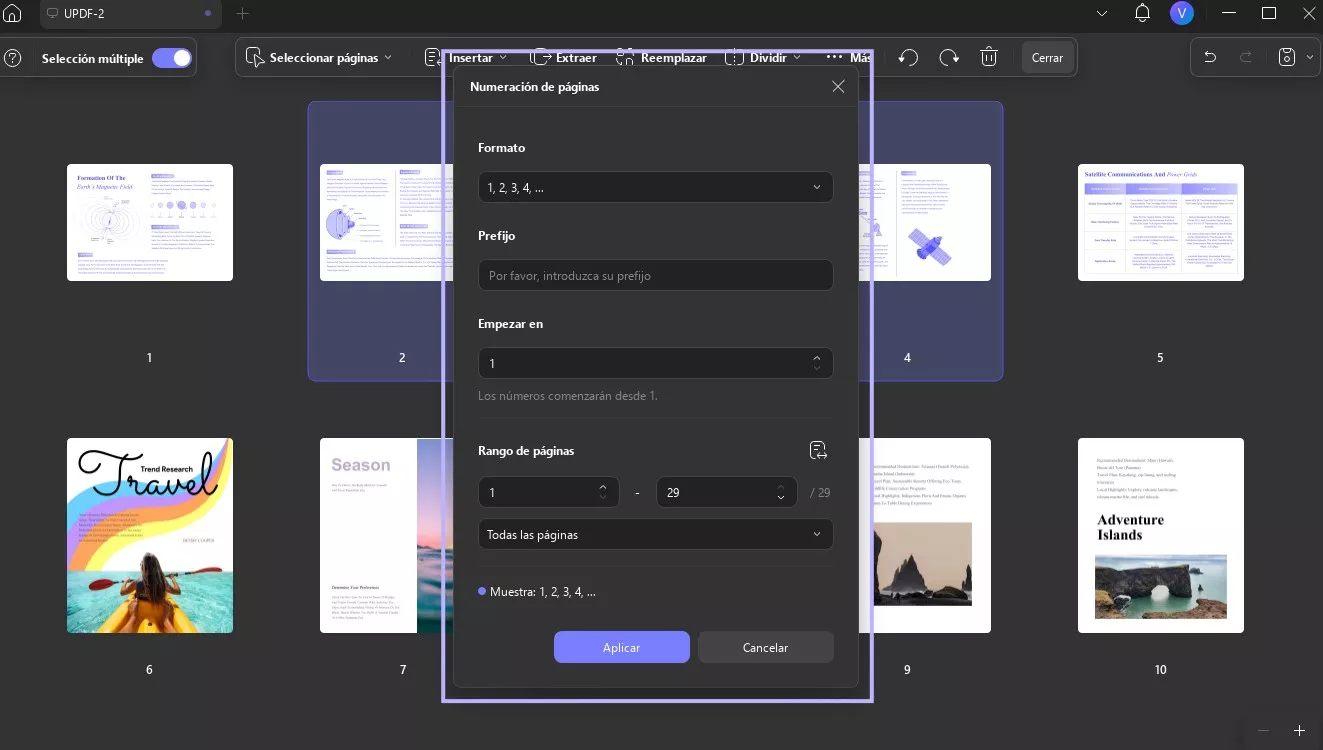Open the Seleccionar páginas dropdown

[x=319, y=58]
